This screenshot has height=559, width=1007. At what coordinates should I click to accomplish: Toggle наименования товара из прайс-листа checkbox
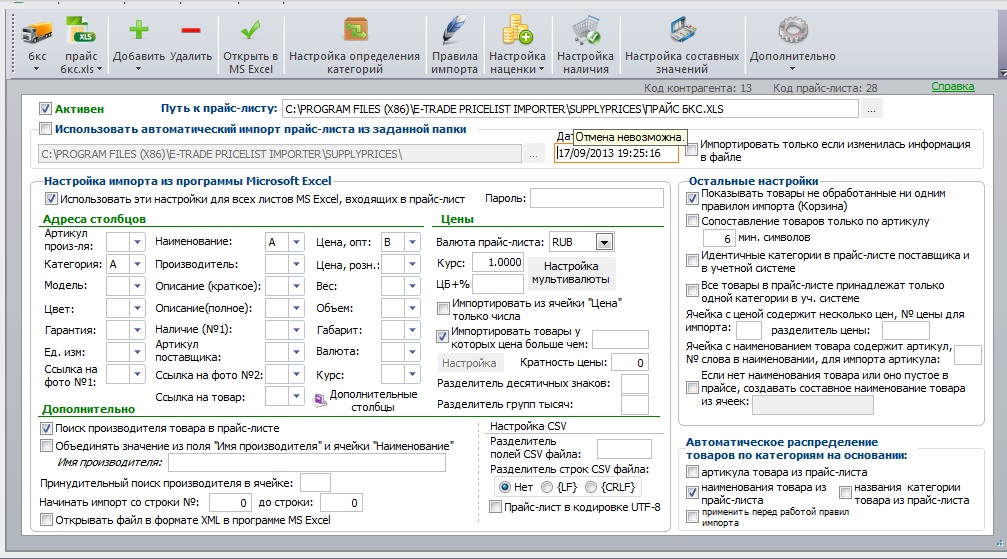point(692,493)
